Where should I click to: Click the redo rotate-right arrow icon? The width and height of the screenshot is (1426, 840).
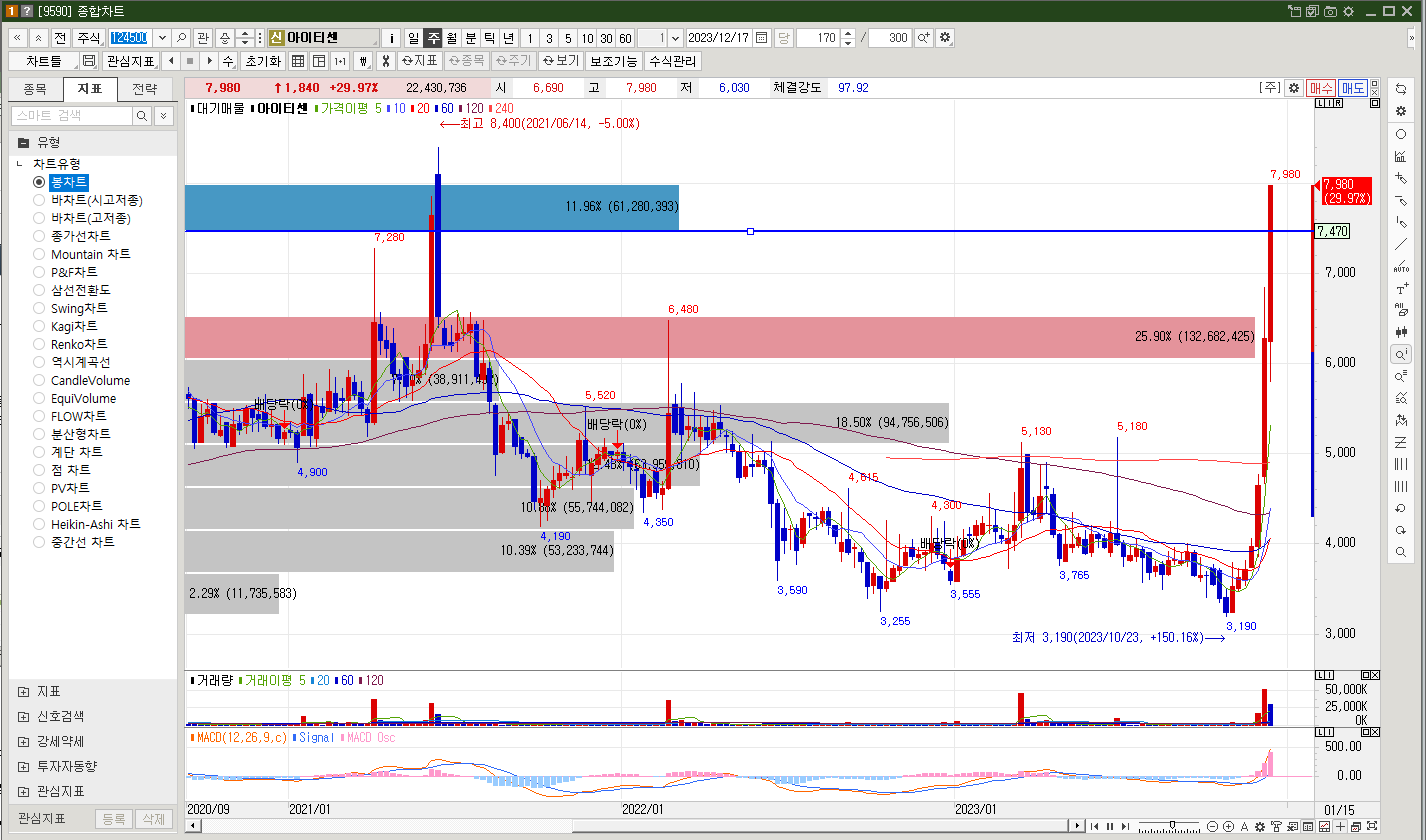click(x=1401, y=530)
